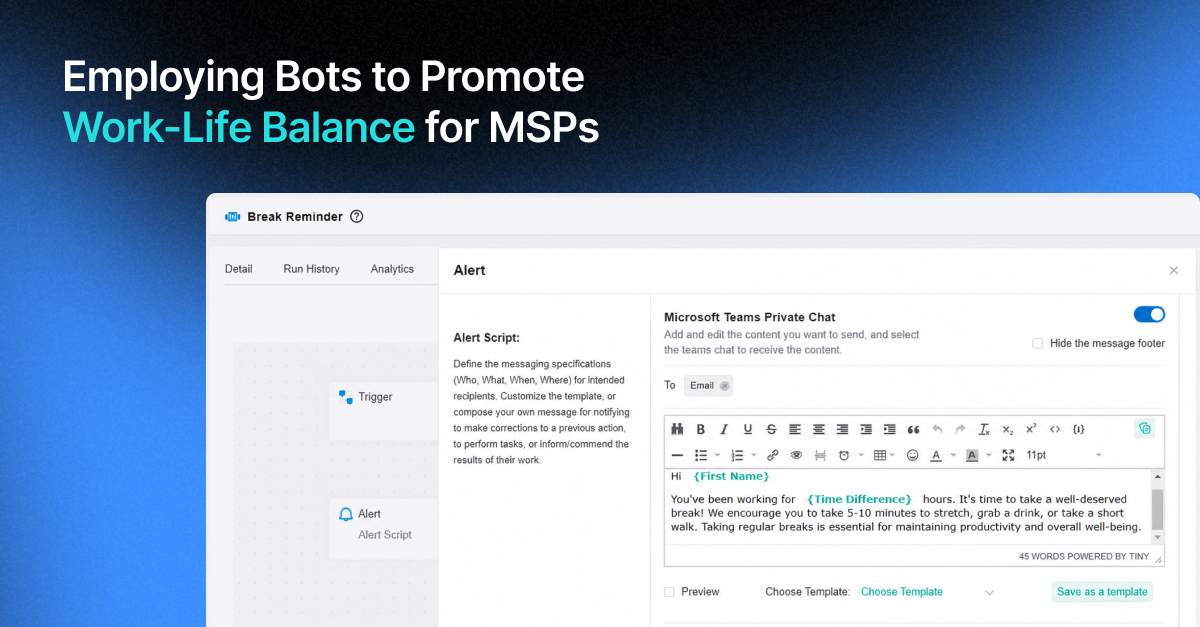Toggle Microsoft Teams Private Chat switch
Viewport: 1200px width, 627px height.
(x=1149, y=314)
